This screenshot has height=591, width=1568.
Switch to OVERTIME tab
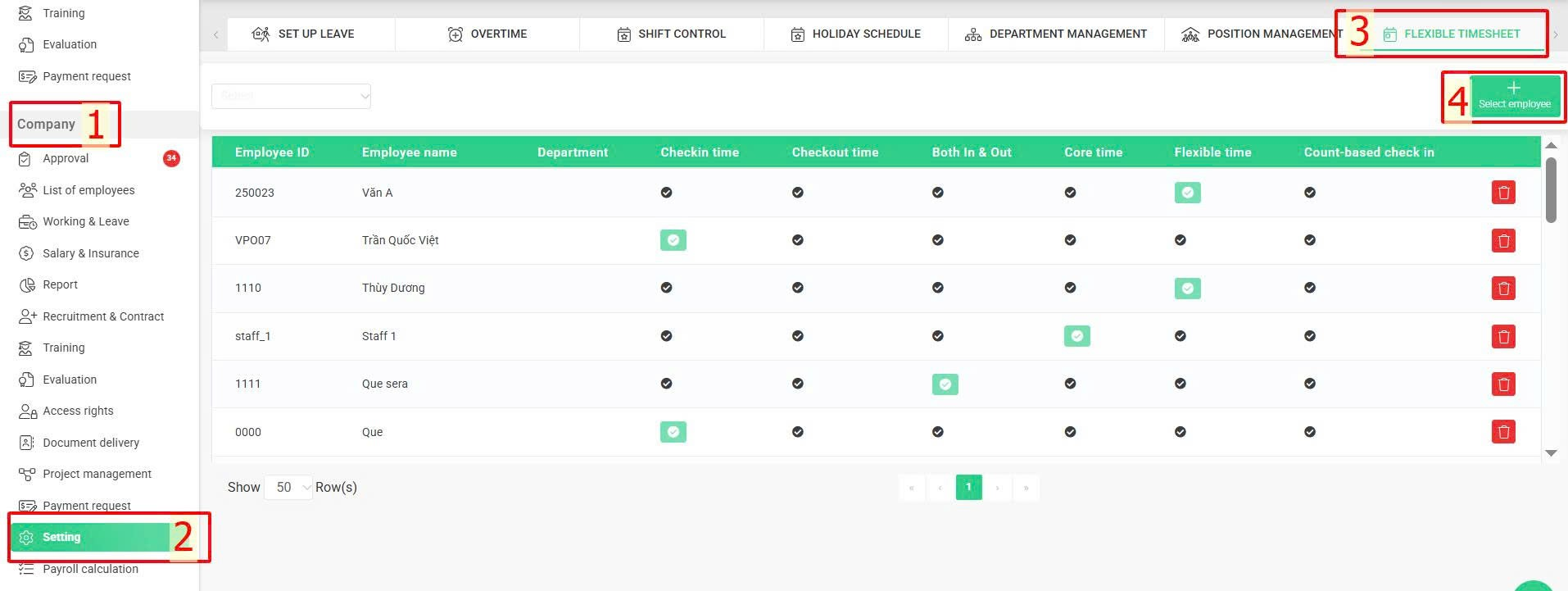pyautogui.click(x=487, y=34)
